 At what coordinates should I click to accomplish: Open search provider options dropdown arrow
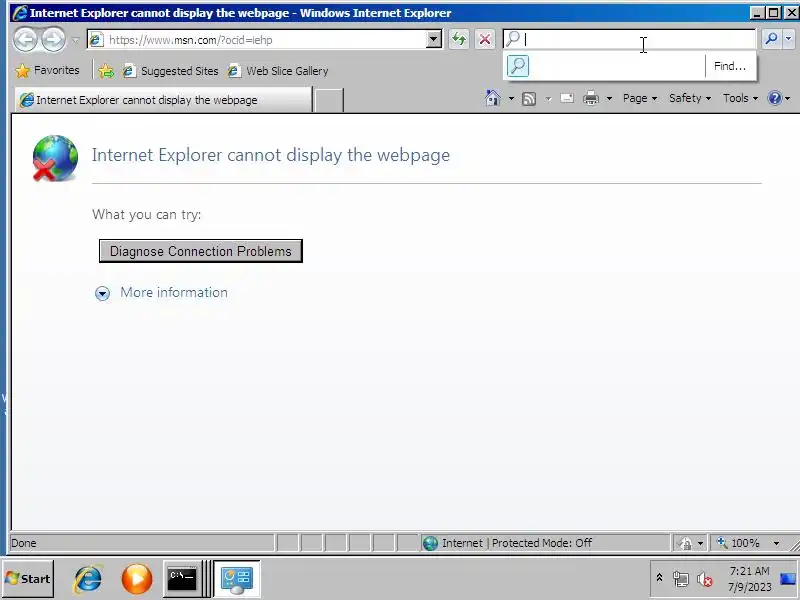[789, 39]
